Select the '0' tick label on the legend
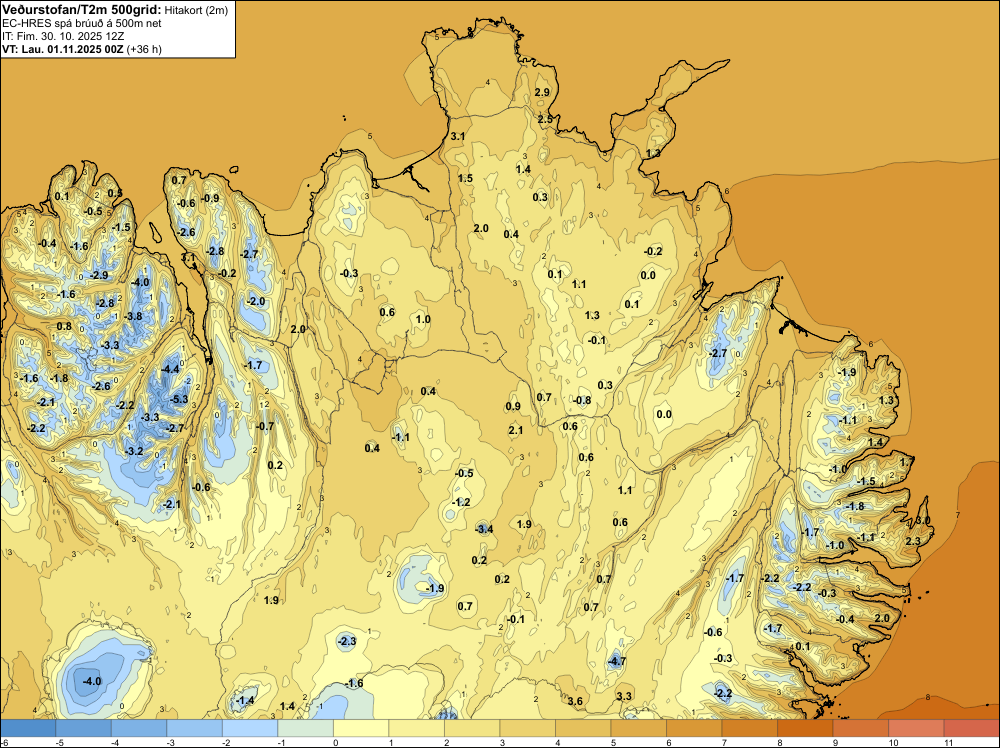This screenshot has width=1000, height=748. (x=335, y=742)
